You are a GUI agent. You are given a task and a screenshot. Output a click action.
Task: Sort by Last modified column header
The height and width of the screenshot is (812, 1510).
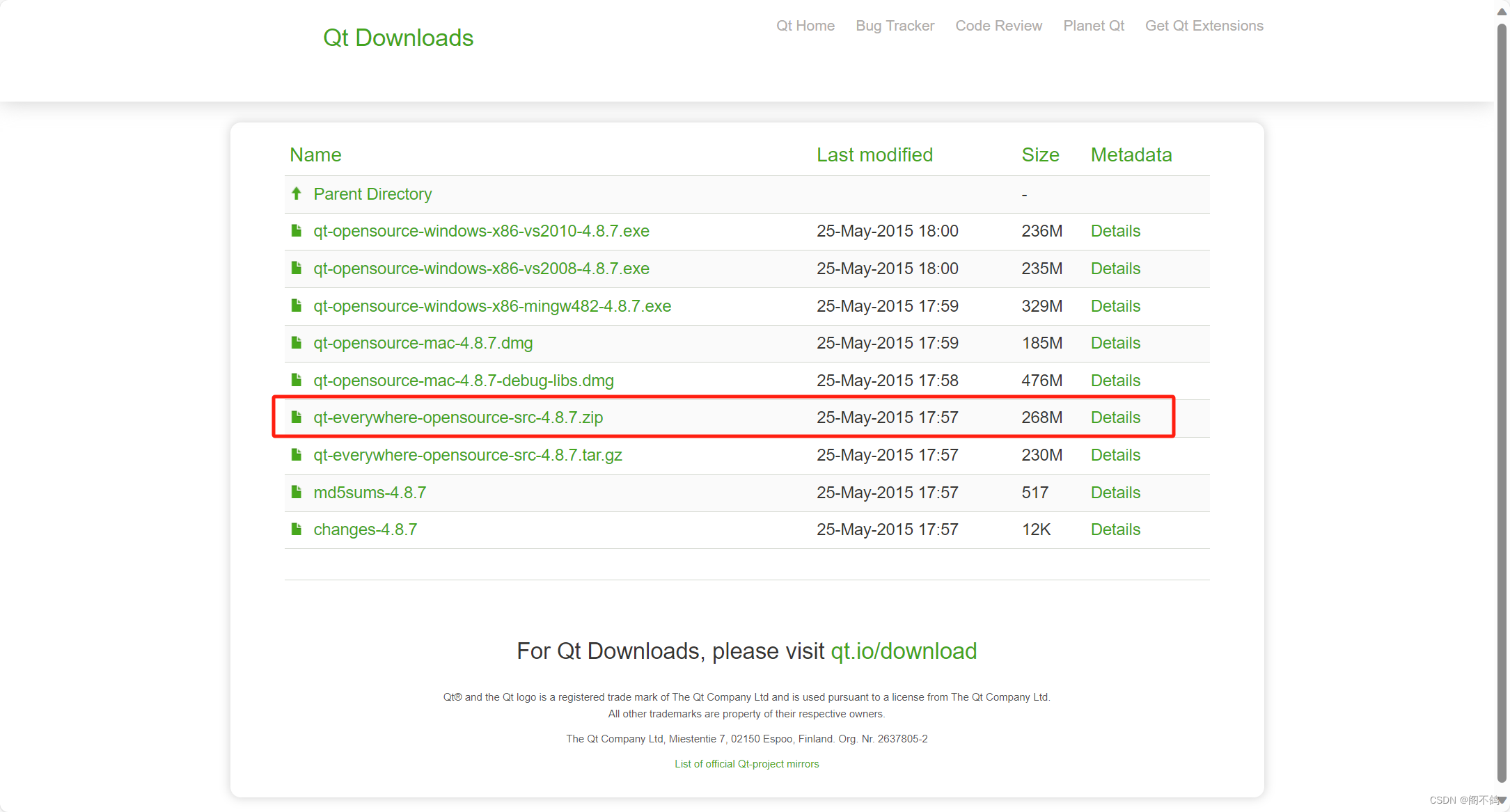click(874, 155)
